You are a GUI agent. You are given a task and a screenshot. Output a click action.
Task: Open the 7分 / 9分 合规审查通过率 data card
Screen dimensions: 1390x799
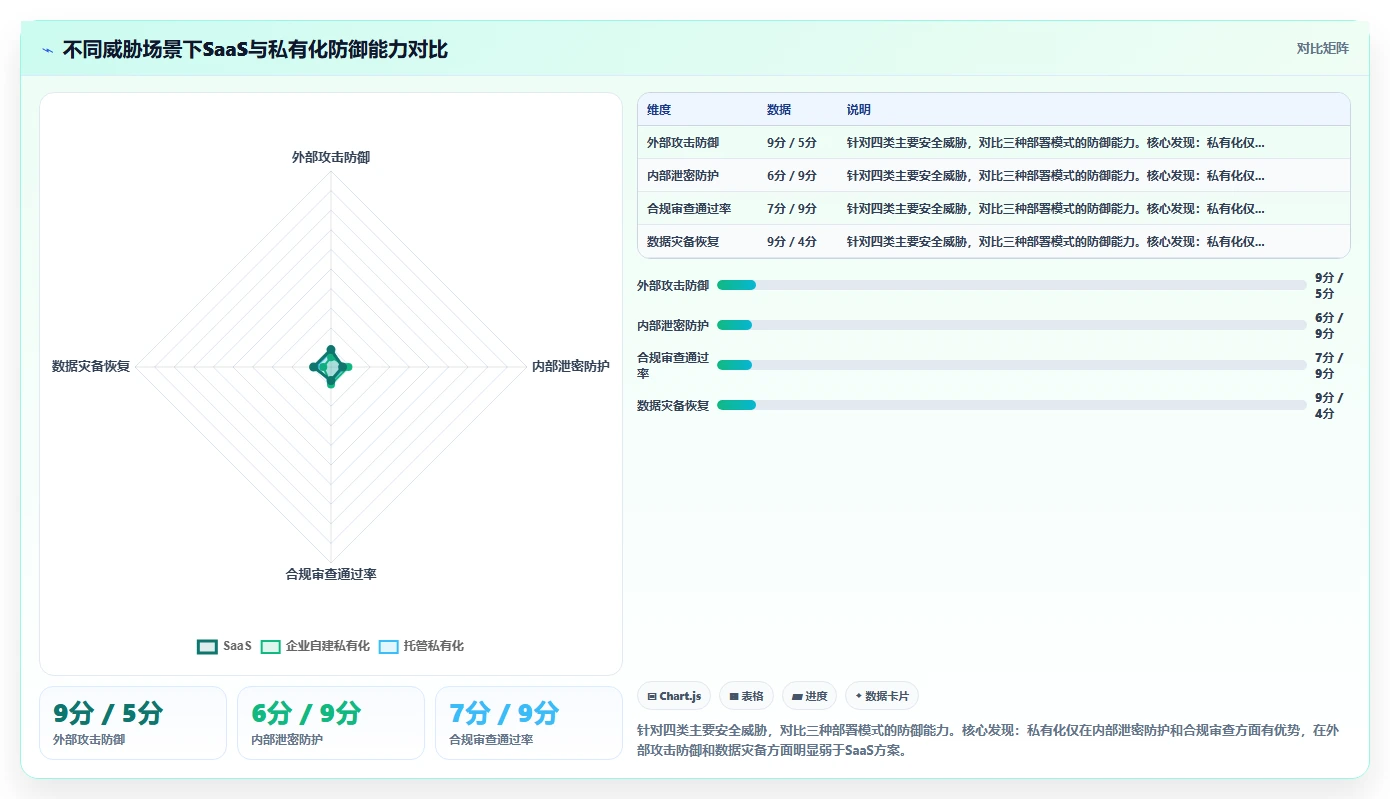[x=529, y=723]
